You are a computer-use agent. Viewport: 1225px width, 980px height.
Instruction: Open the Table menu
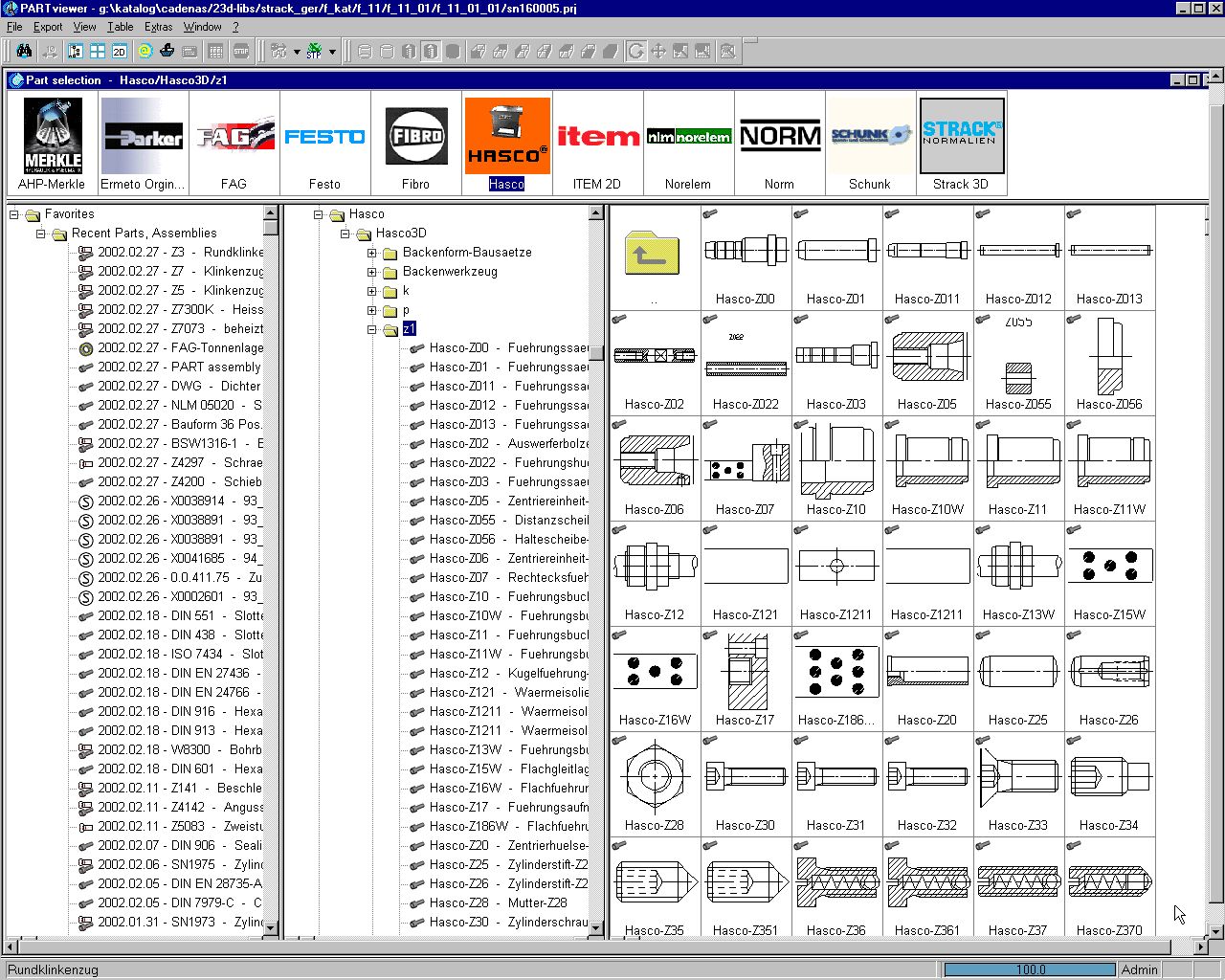120,27
